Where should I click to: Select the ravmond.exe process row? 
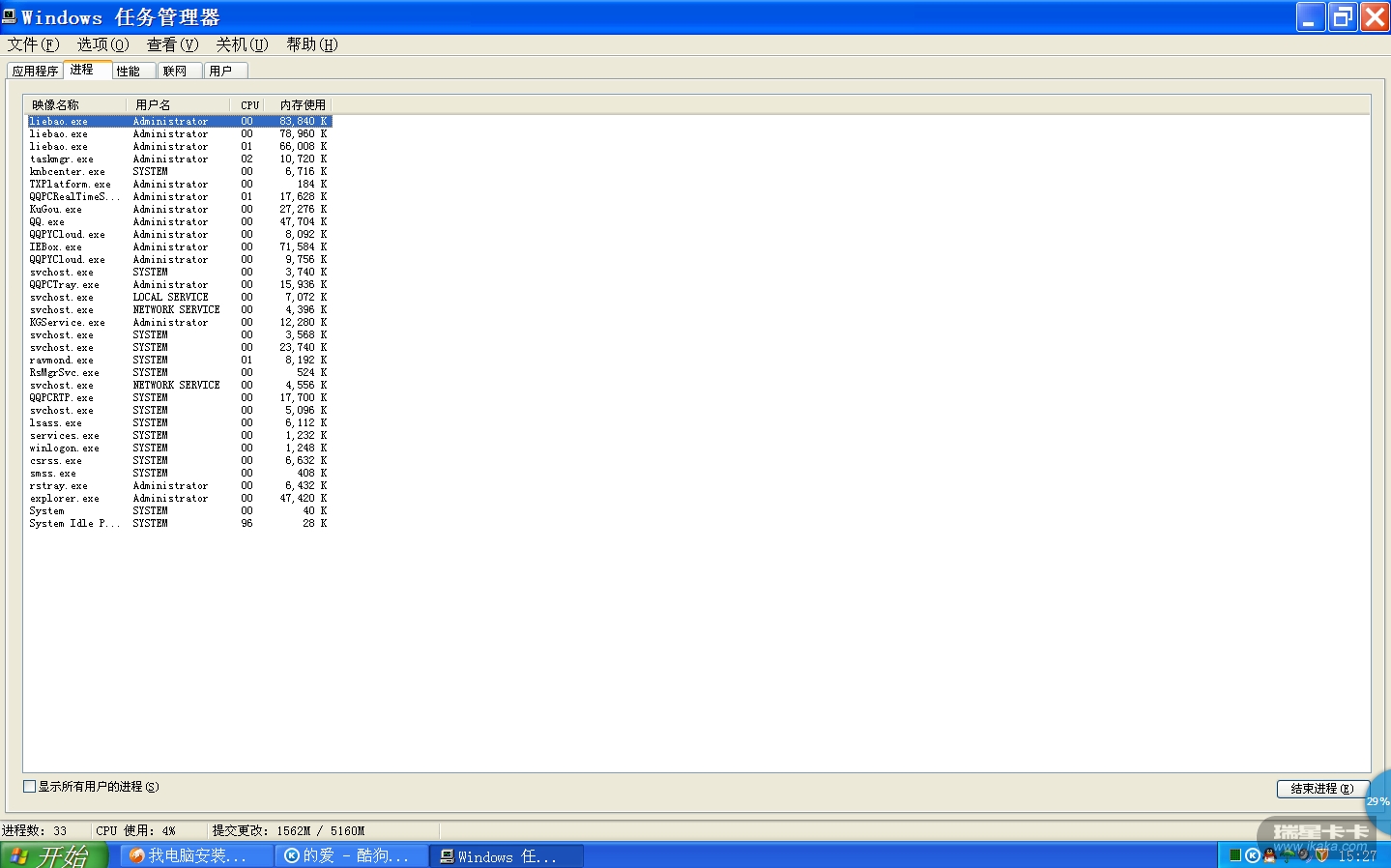click(179, 360)
